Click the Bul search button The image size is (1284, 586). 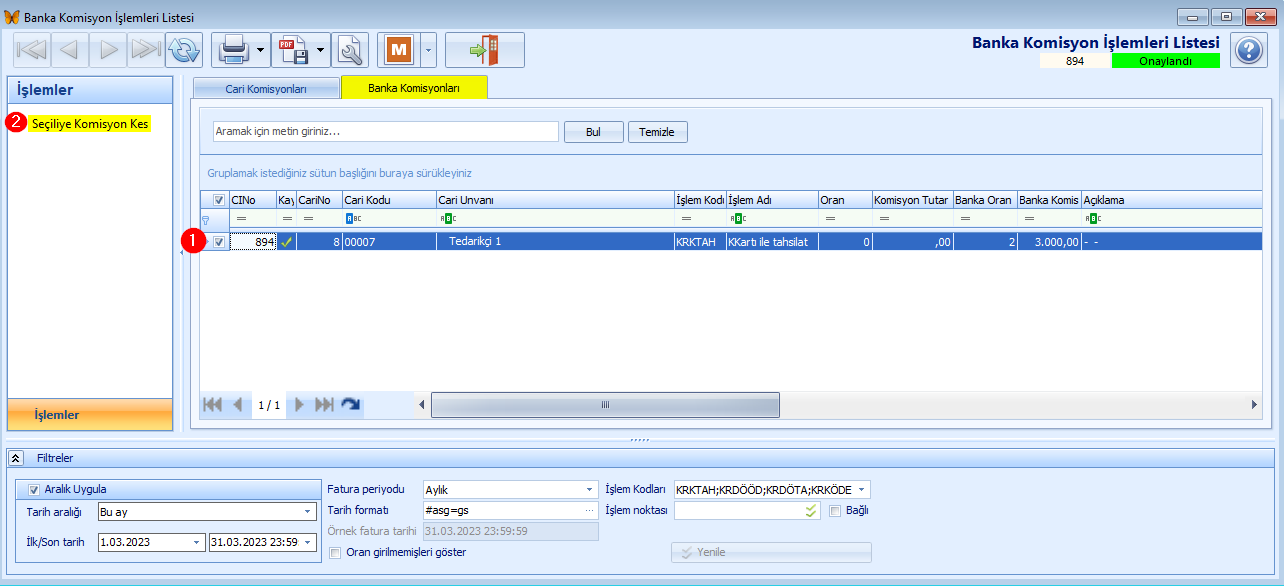point(593,132)
